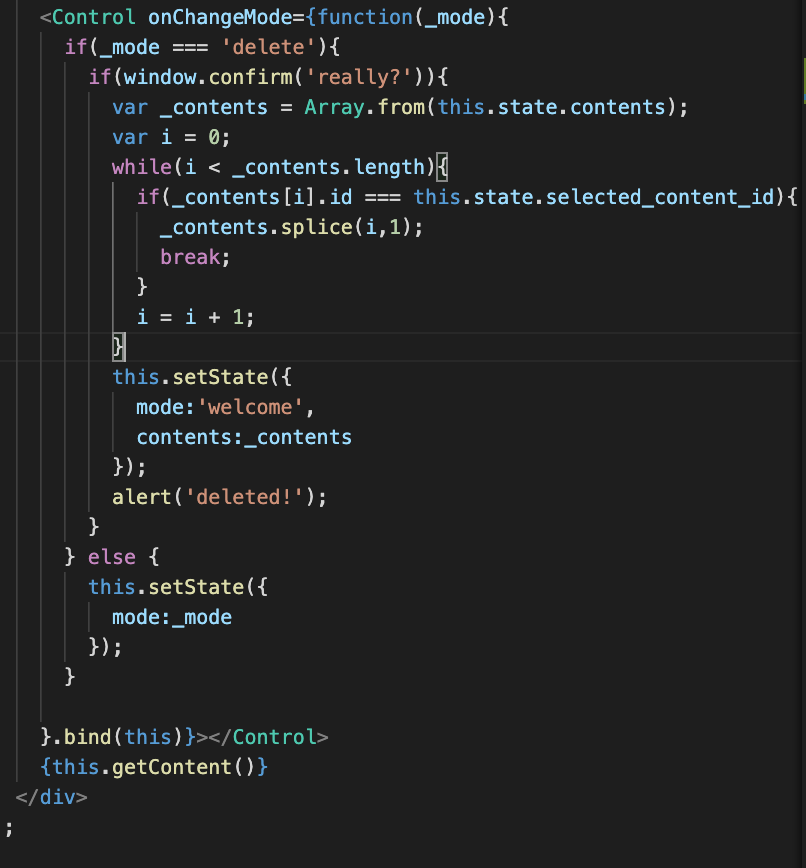Click _contents[i].id in the inner if

point(262,197)
